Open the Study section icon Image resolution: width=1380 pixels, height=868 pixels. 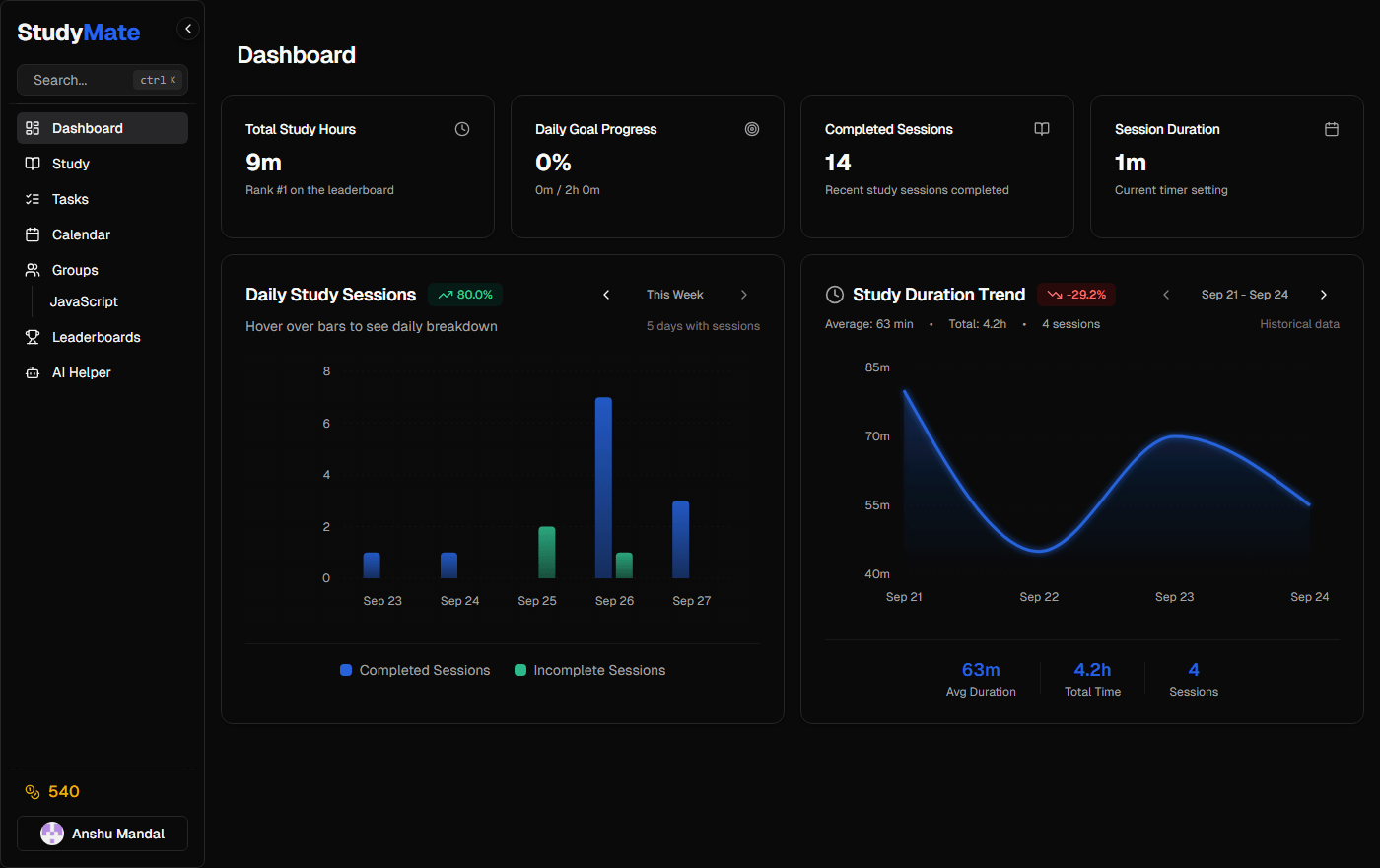tap(31, 164)
